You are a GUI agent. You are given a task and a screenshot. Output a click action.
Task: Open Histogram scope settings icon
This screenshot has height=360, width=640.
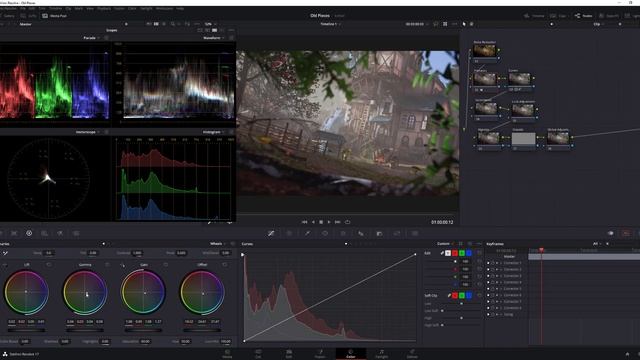(231, 132)
